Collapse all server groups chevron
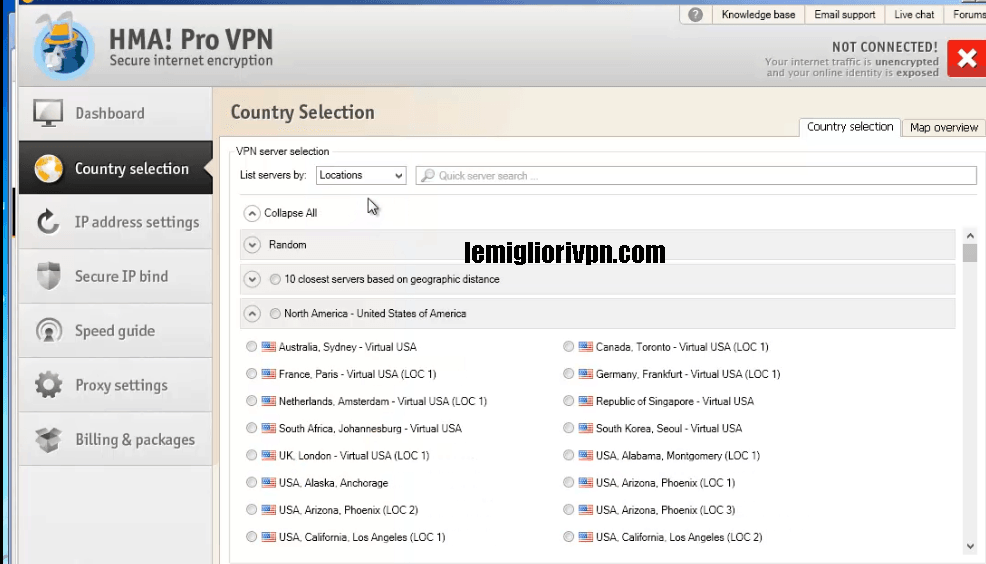The width and height of the screenshot is (986, 564). (252, 213)
